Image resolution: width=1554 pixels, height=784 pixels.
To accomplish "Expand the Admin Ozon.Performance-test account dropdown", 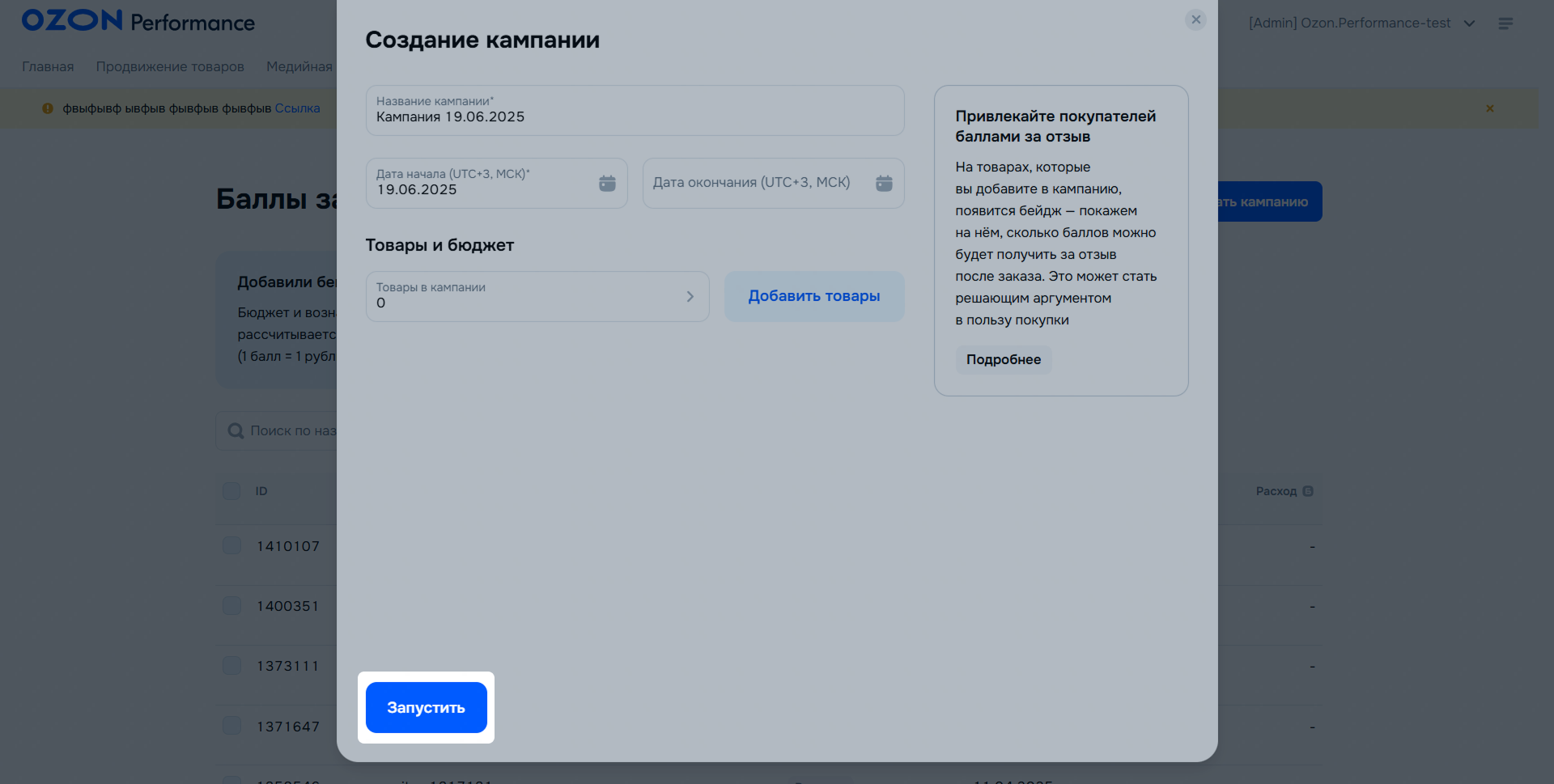I will [1469, 23].
